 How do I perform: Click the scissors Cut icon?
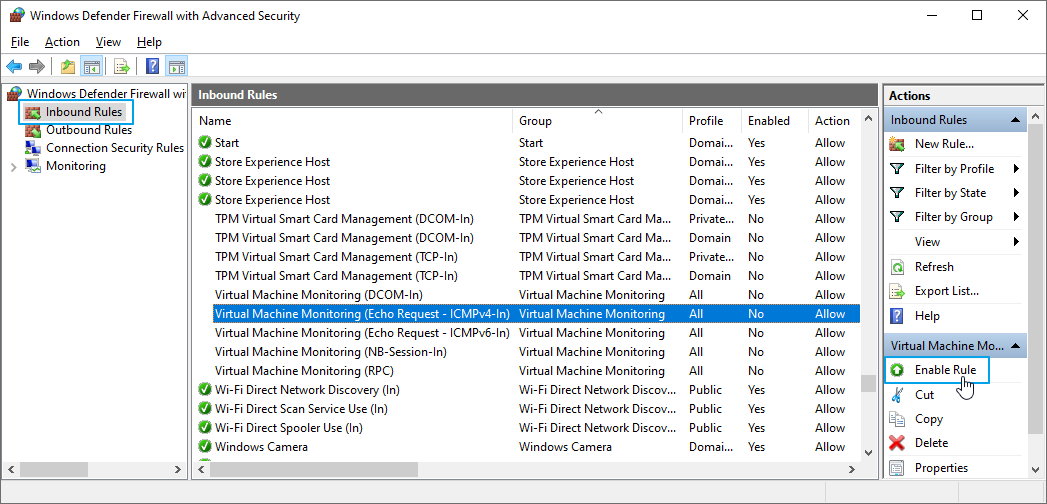[897, 395]
